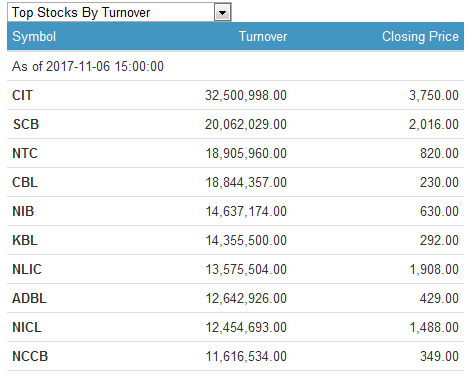This screenshot has height=380, width=468.
Task: Click CIT turnover value 32,500,998.00
Action: point(246,95)
